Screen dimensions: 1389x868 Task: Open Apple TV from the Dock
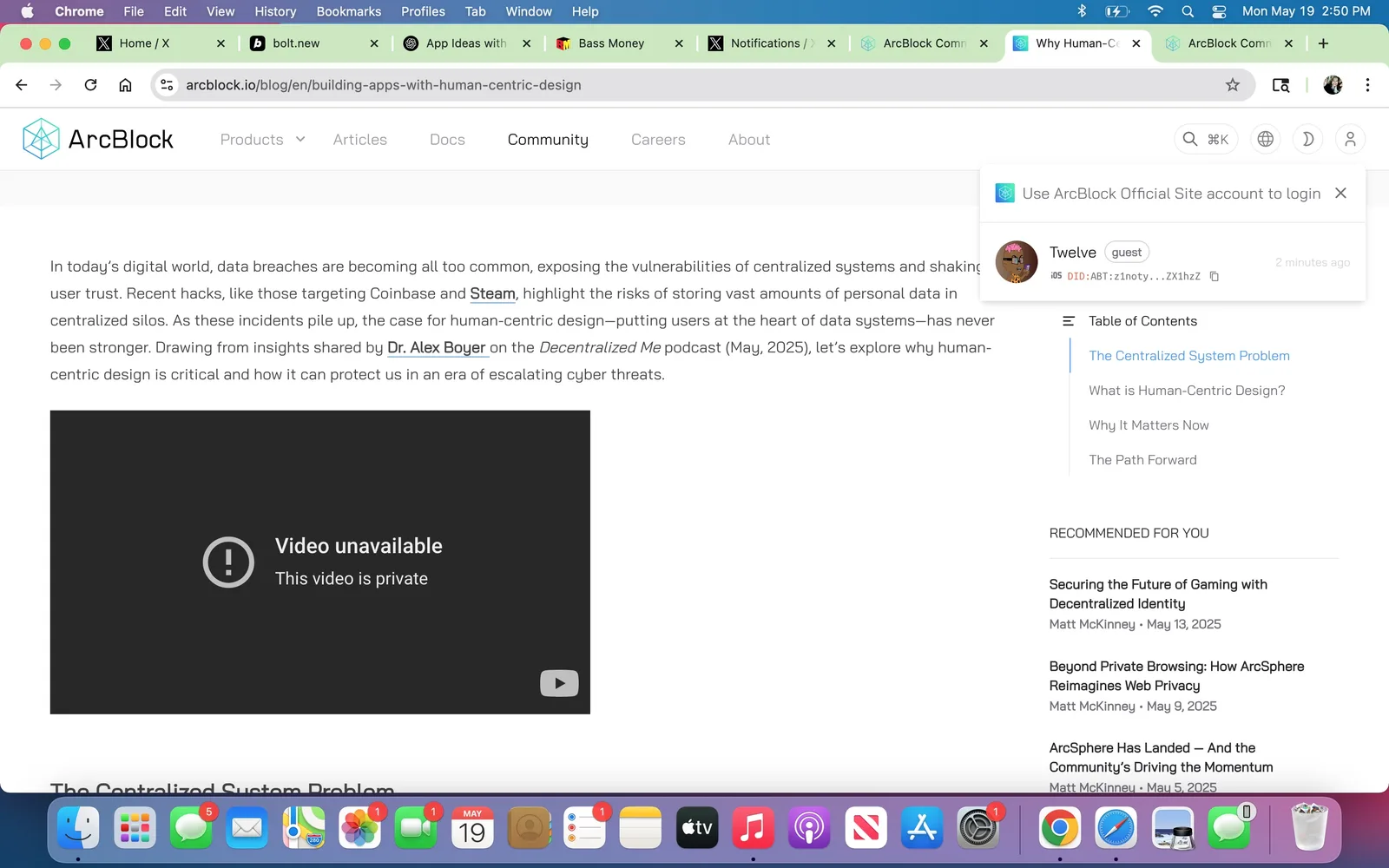click(697, 828)
